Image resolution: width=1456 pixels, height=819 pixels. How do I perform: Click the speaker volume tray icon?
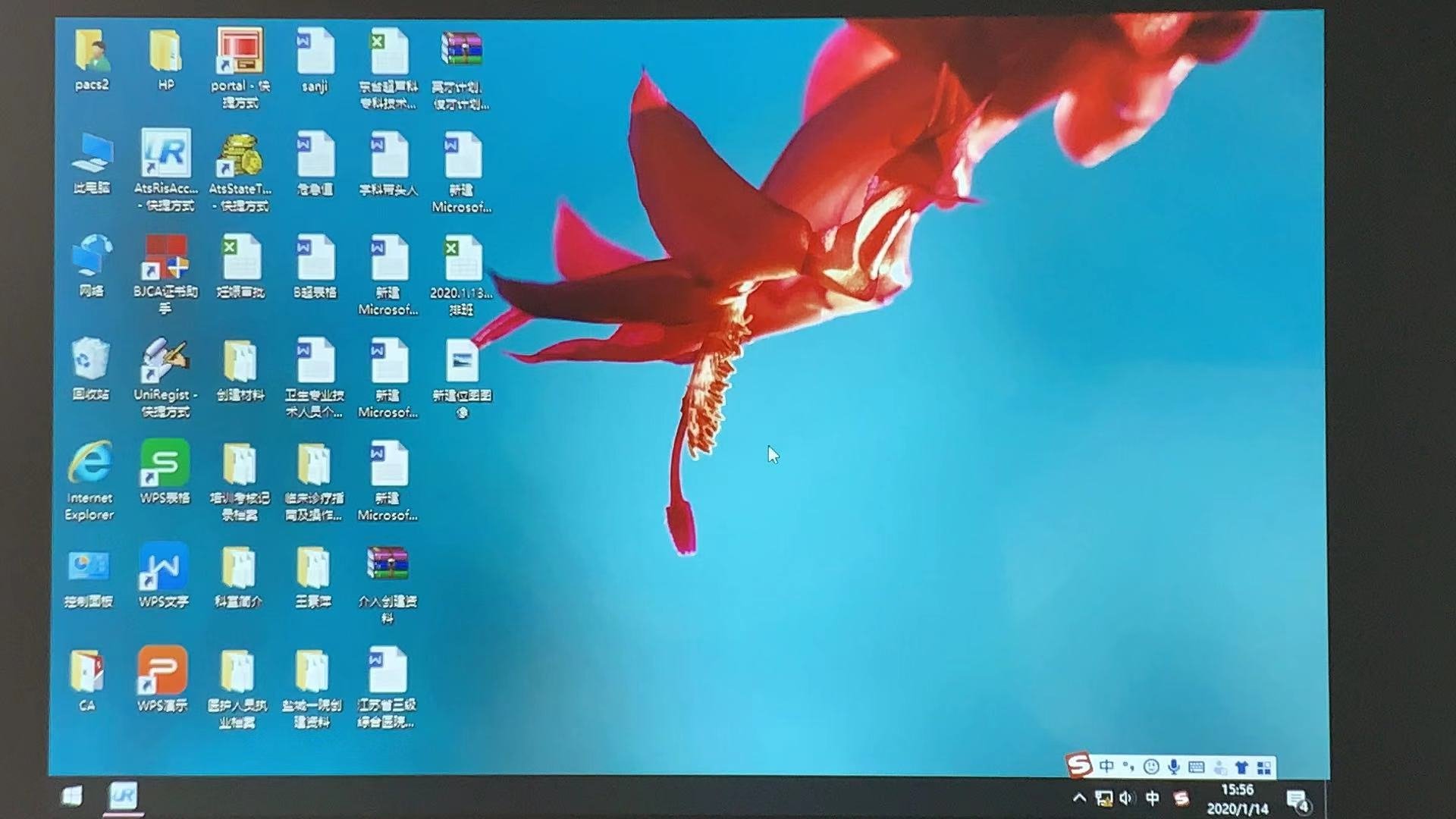click(1126, 798)
